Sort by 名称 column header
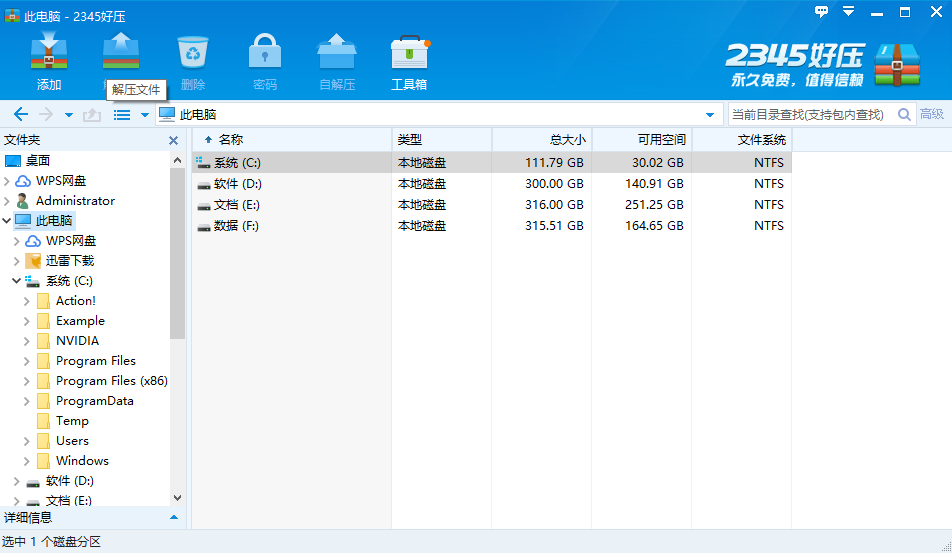This screenshot has height=553, width=952. (x=293, y=140)
